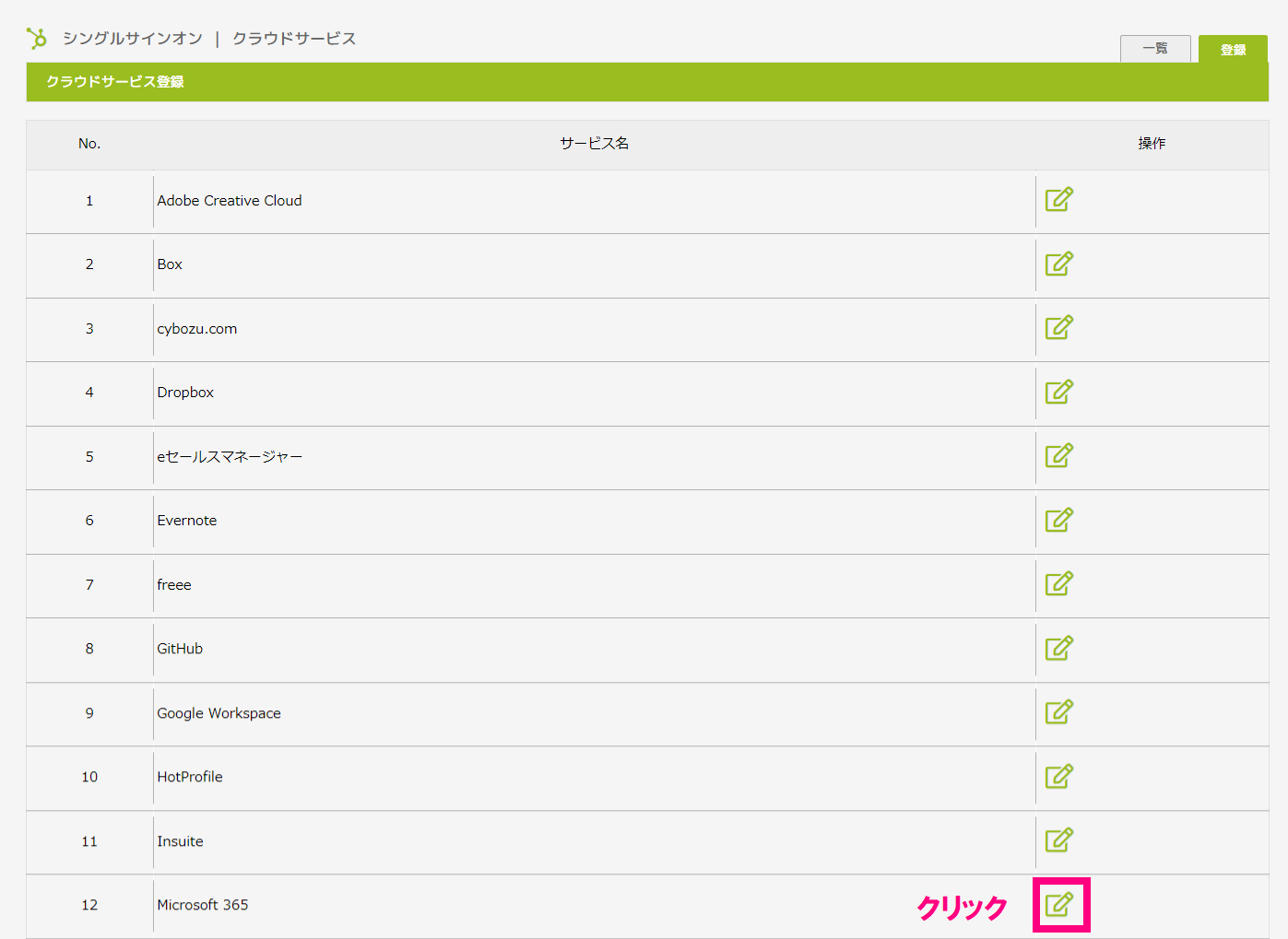Click the 操作 column header
Image resolution: width=1288 pixels, height=939 pixels.
[x=1152, y=144]
